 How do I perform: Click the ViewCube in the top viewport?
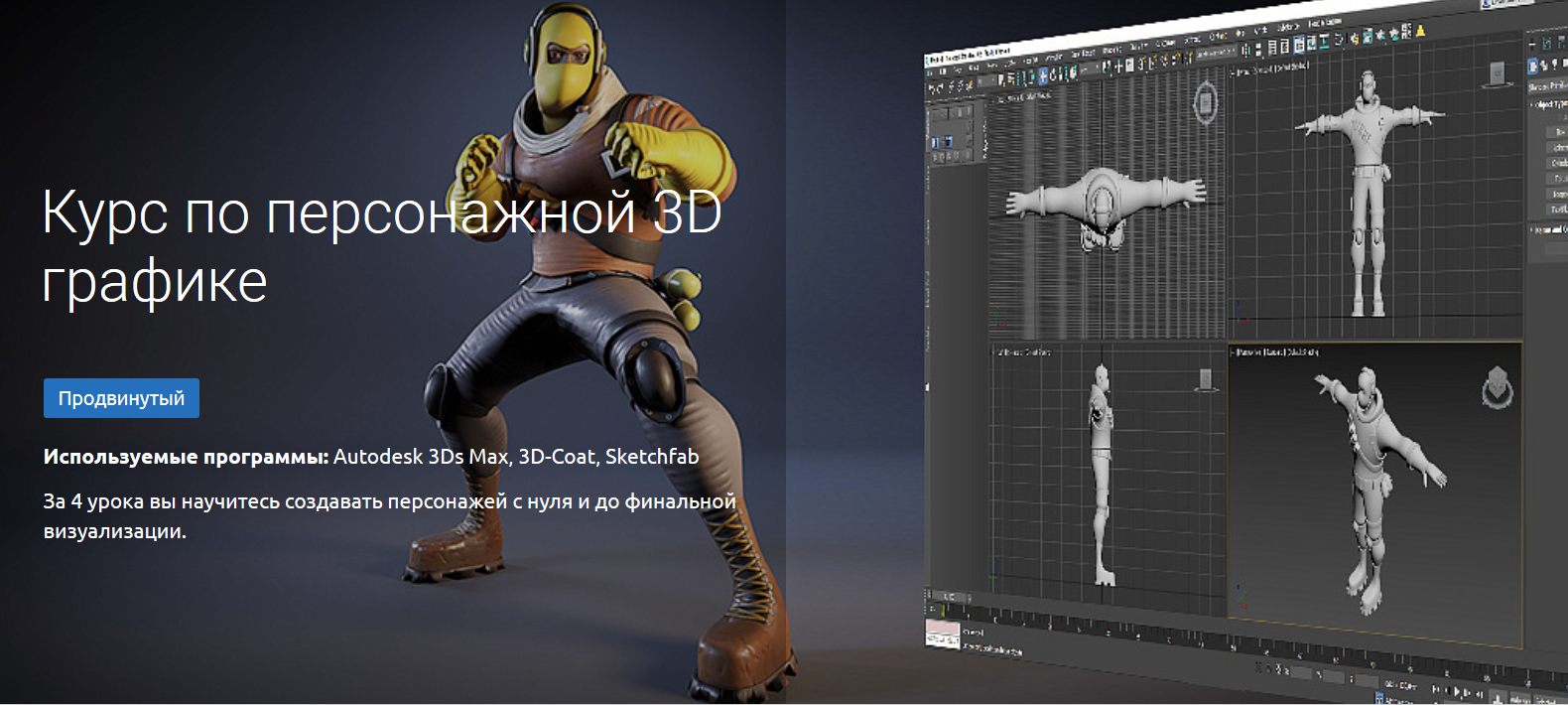tap(1205, 101)
